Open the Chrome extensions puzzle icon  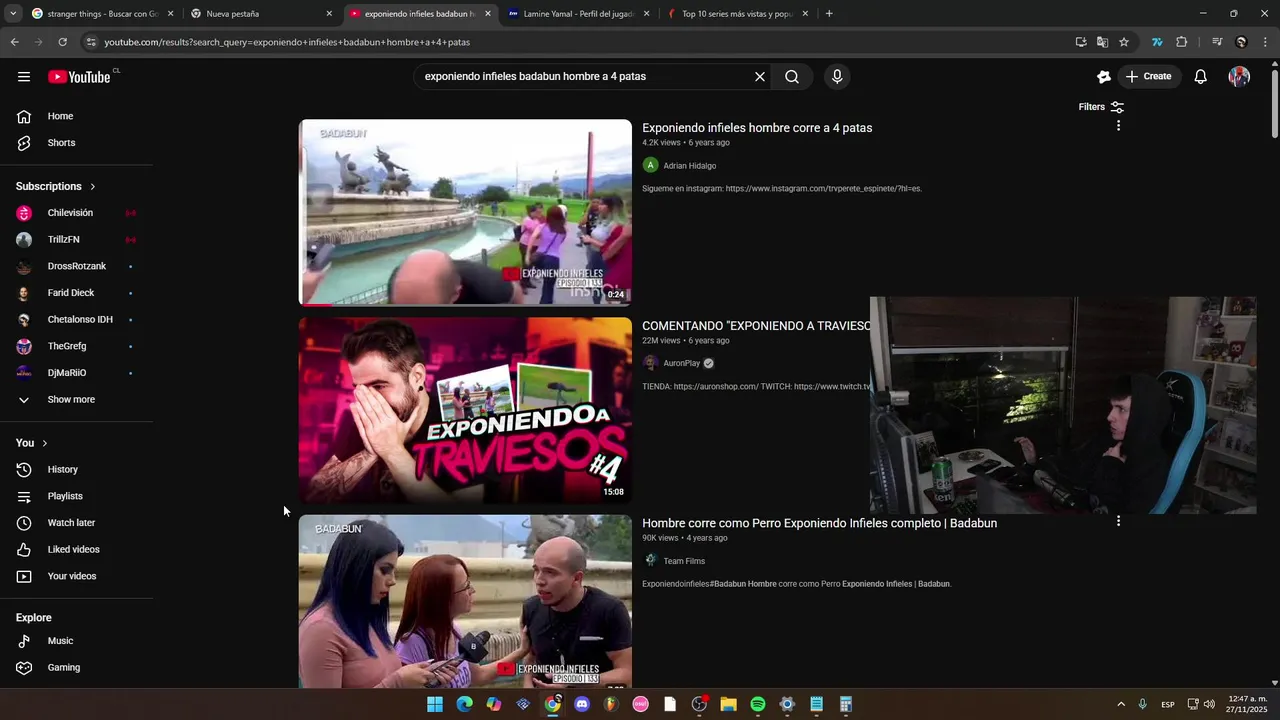(x=1181, y=42)
